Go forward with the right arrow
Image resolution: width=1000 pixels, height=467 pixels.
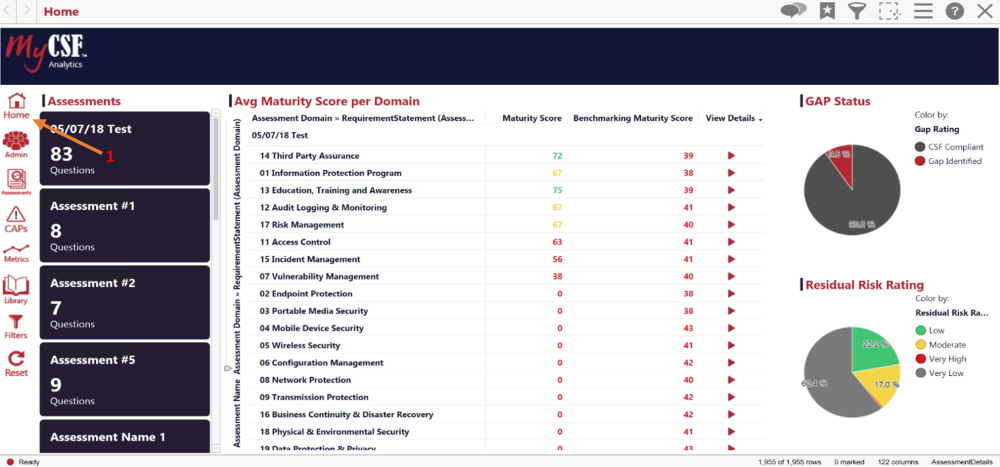(27, 11)
